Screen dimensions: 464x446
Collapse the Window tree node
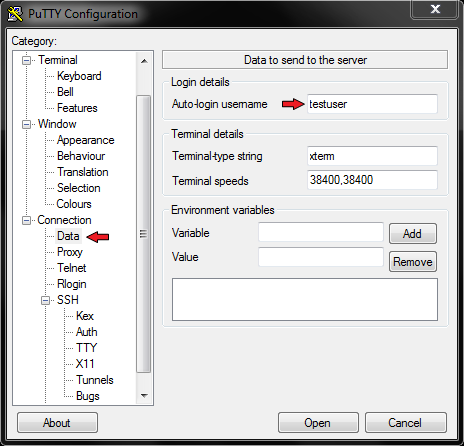tap(26, 124)
